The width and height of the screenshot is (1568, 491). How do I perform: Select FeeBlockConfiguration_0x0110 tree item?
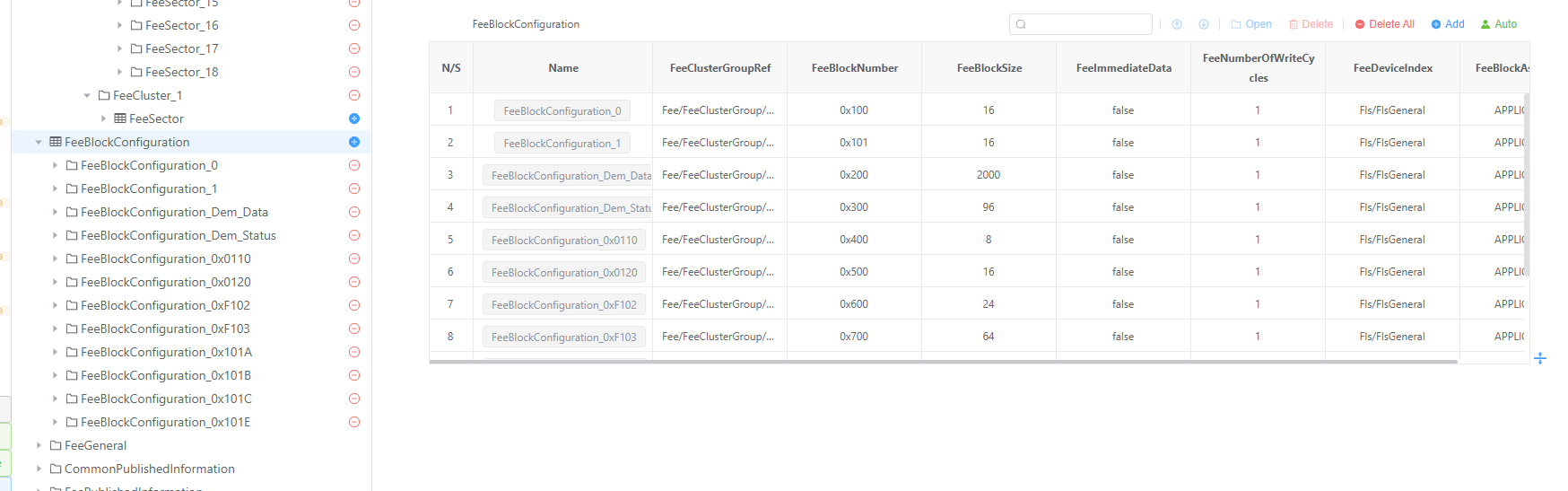[166, 259]
